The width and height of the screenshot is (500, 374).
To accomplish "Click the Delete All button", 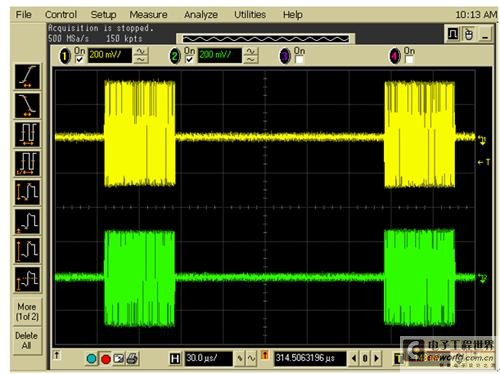I will (x=27, y=341).
